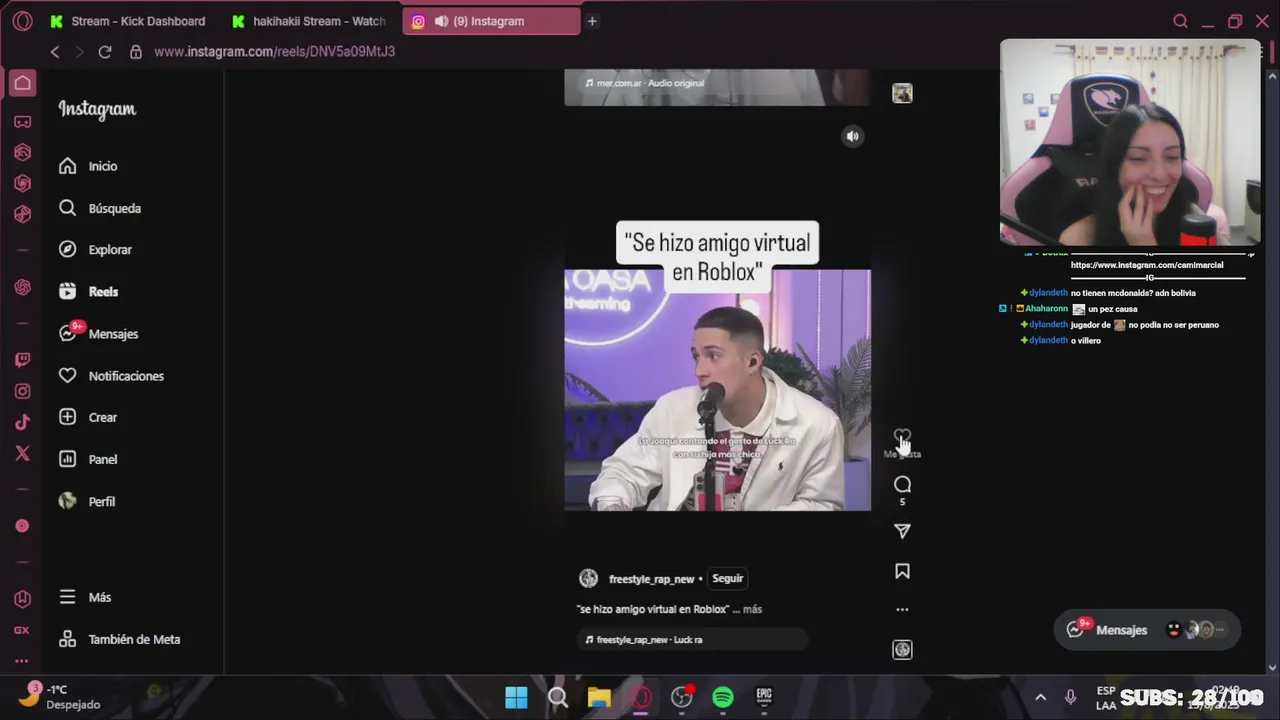Open sidebar three-dot setup menu
Viewport: 1280px width, 720px height.
click(x=22, y=661)
